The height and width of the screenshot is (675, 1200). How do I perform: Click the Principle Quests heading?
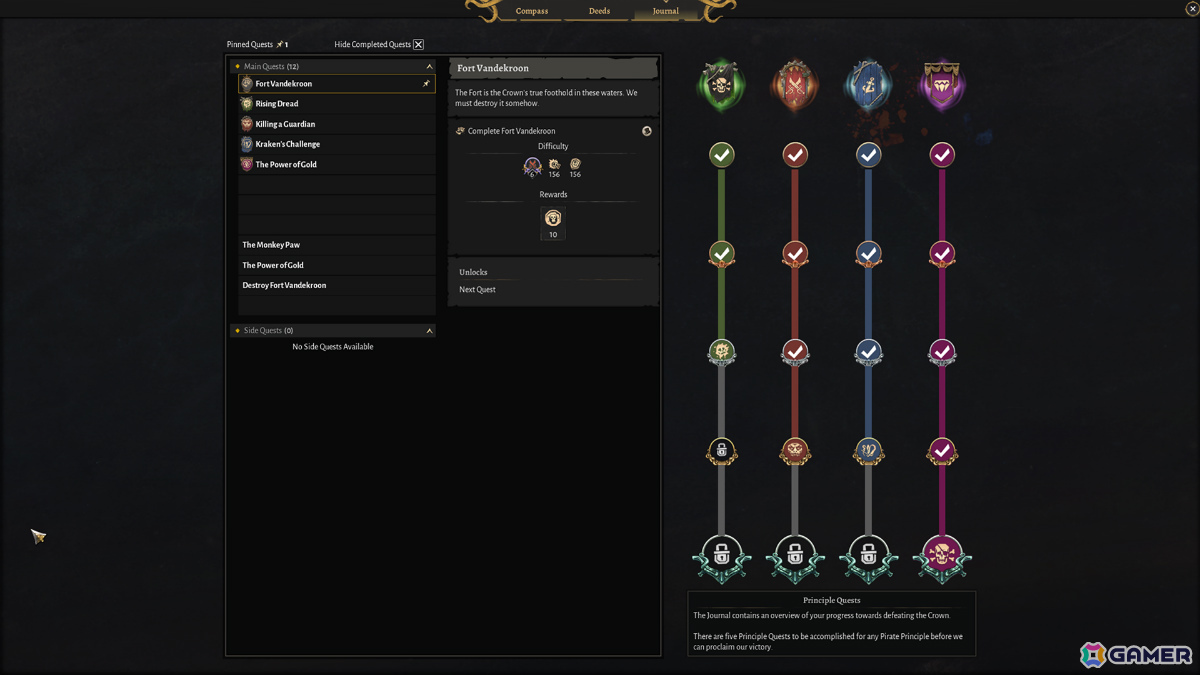[831, 600]
